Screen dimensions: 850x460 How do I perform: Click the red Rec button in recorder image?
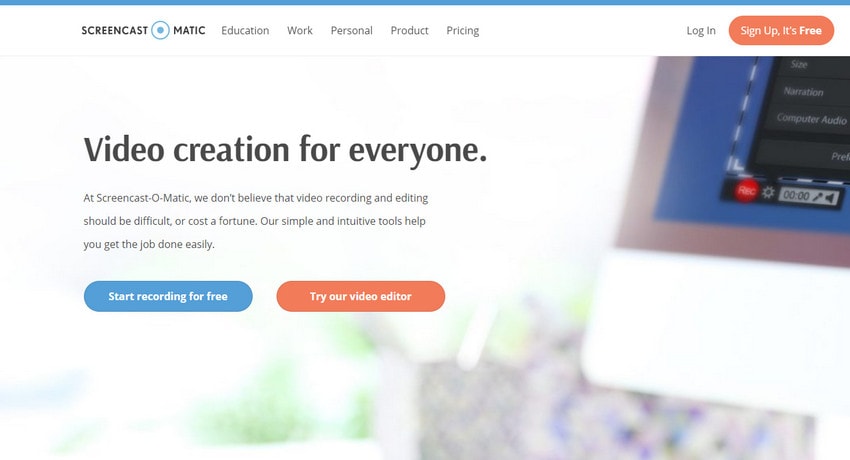[746, 190]
